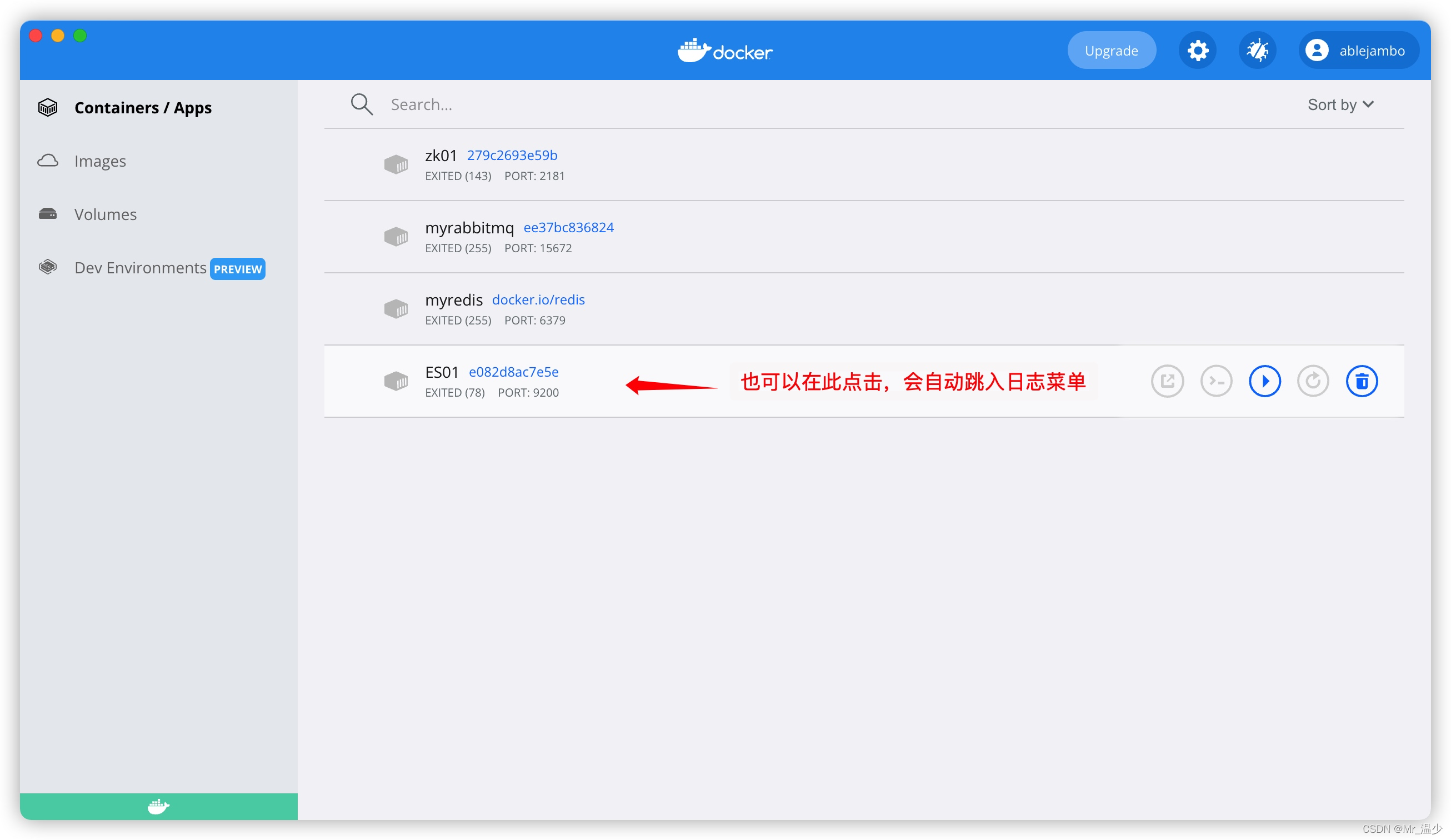The image size is (1451, 840).
Task: Start the ES01 container
Action: (1264, 381)
